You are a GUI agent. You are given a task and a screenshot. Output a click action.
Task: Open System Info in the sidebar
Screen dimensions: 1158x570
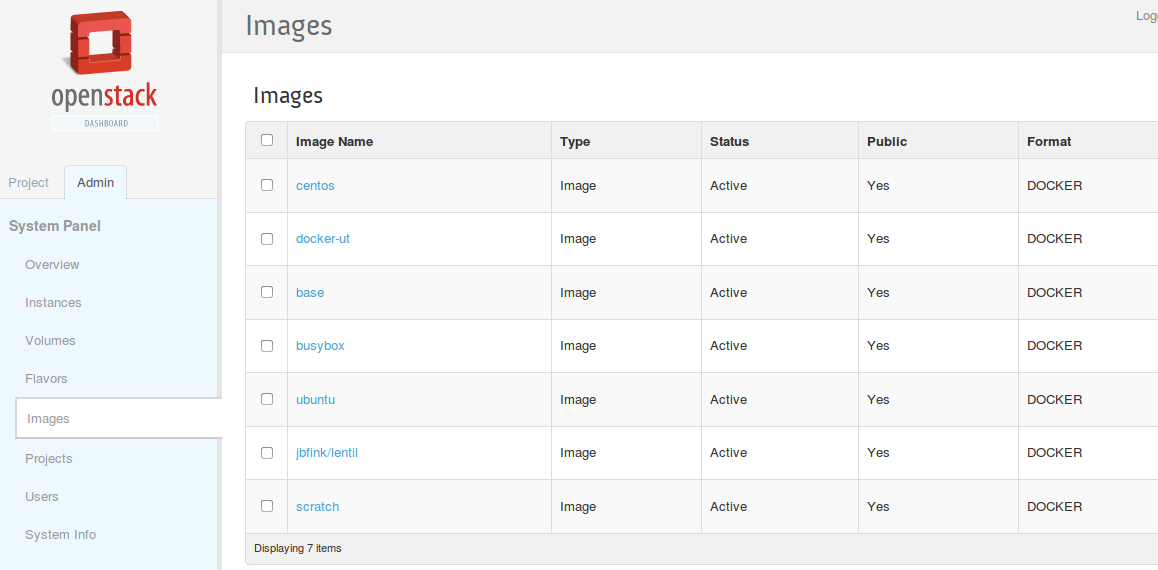61,535
